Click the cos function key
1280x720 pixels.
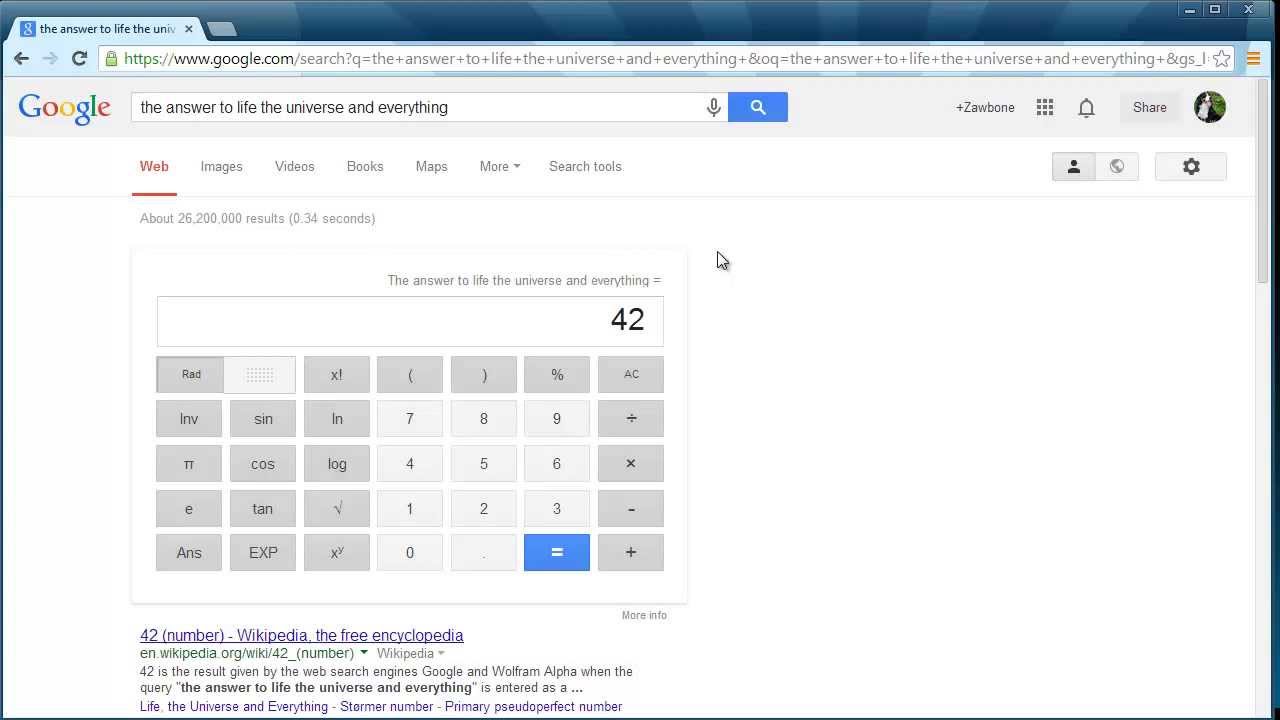(263, 464)
